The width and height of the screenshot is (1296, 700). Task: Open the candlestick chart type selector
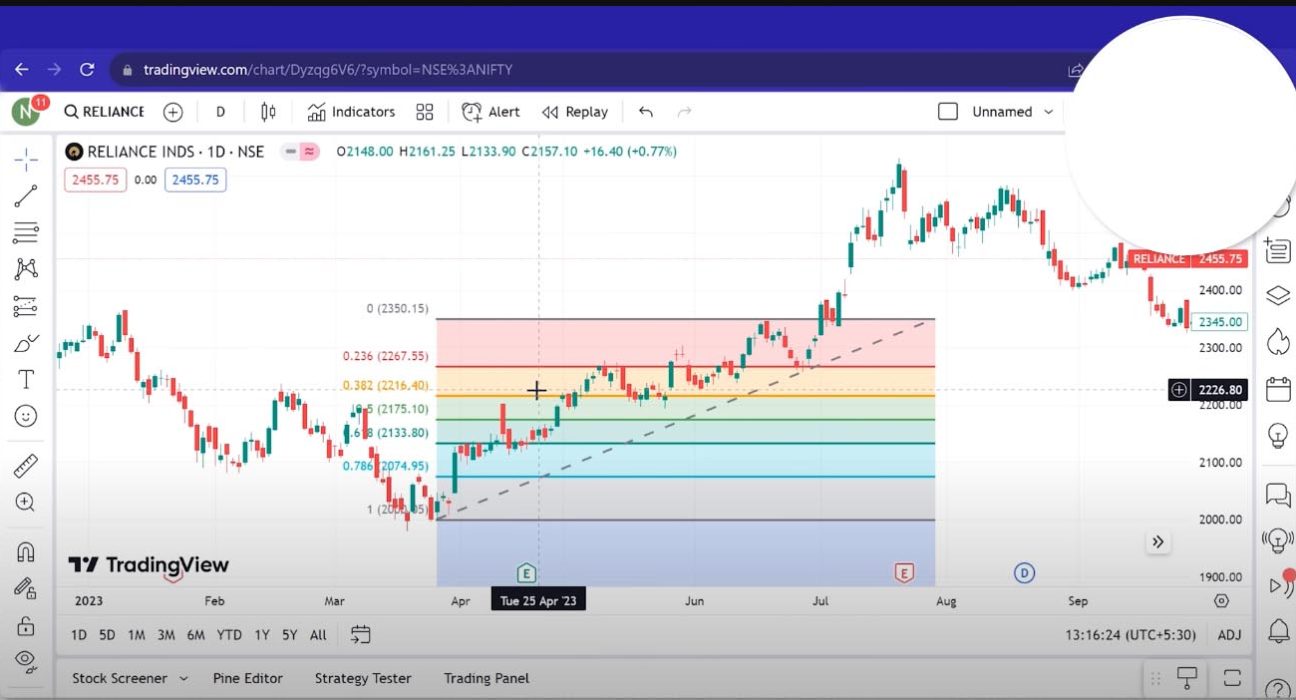tap(268, 112)
